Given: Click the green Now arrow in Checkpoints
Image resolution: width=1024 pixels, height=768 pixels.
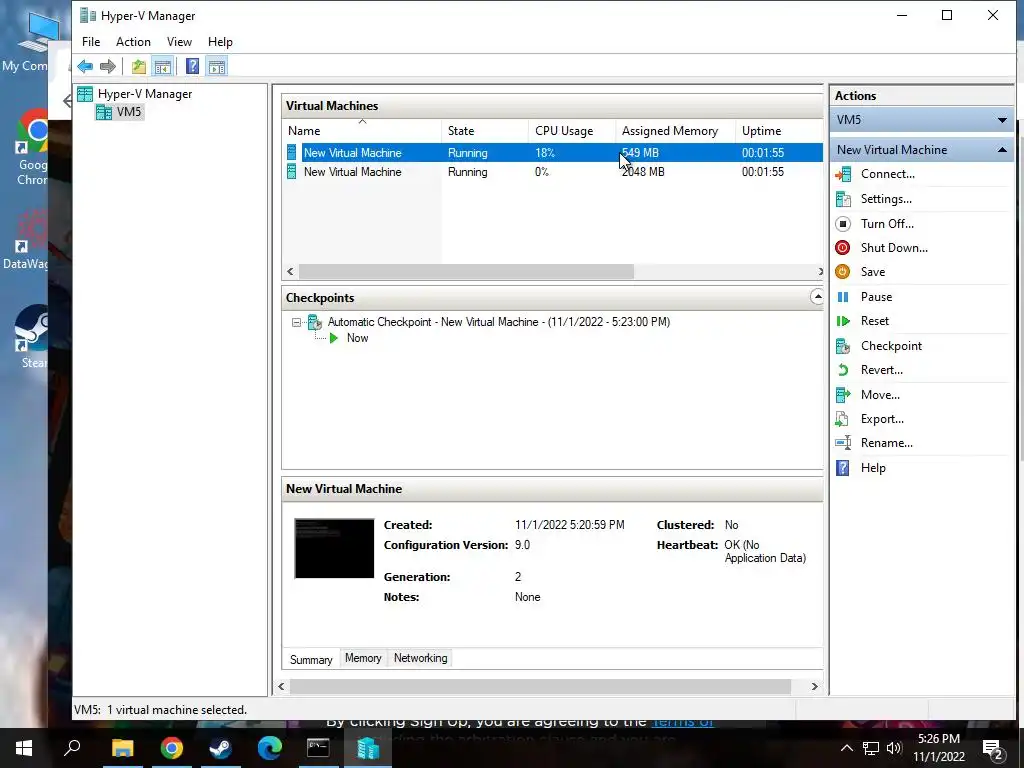Looking at the screenshot, I should (334, 338).
